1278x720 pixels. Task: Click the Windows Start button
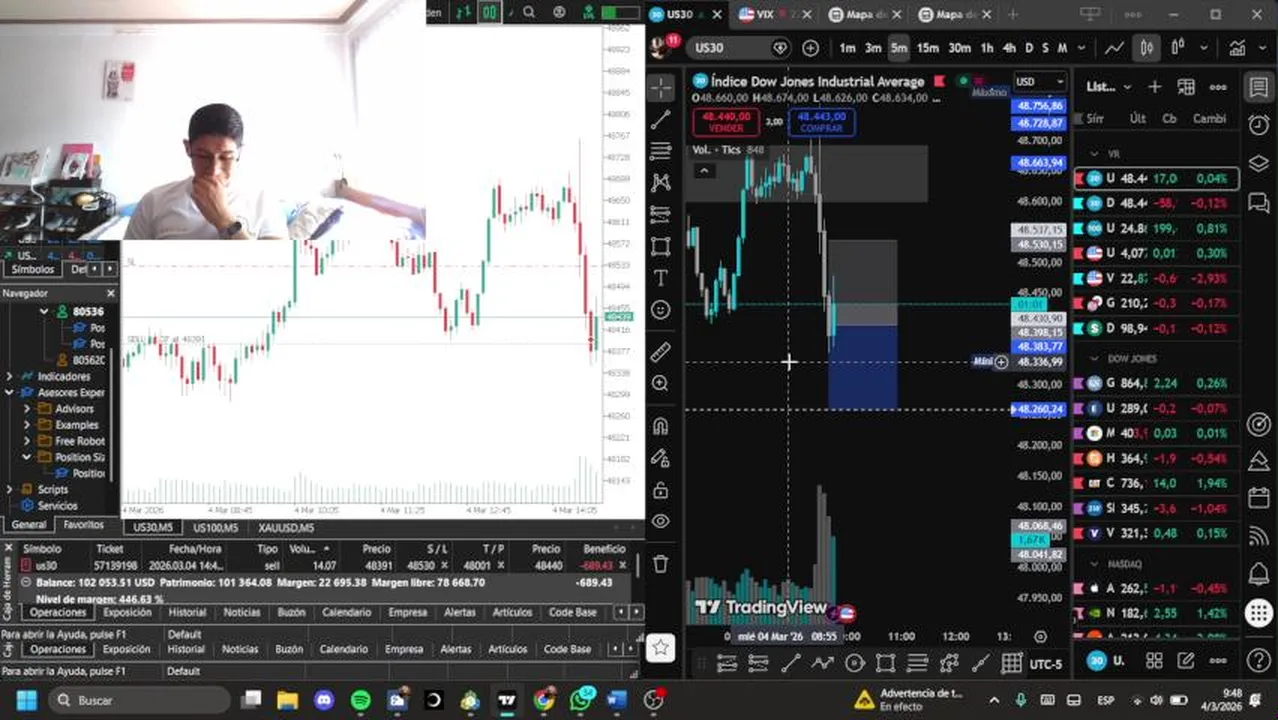[26, 700]
